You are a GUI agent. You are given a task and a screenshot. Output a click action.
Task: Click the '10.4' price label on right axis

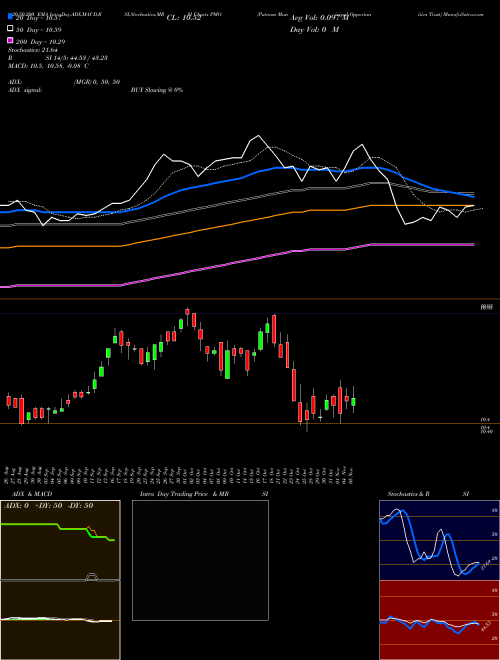coord(485,420)
